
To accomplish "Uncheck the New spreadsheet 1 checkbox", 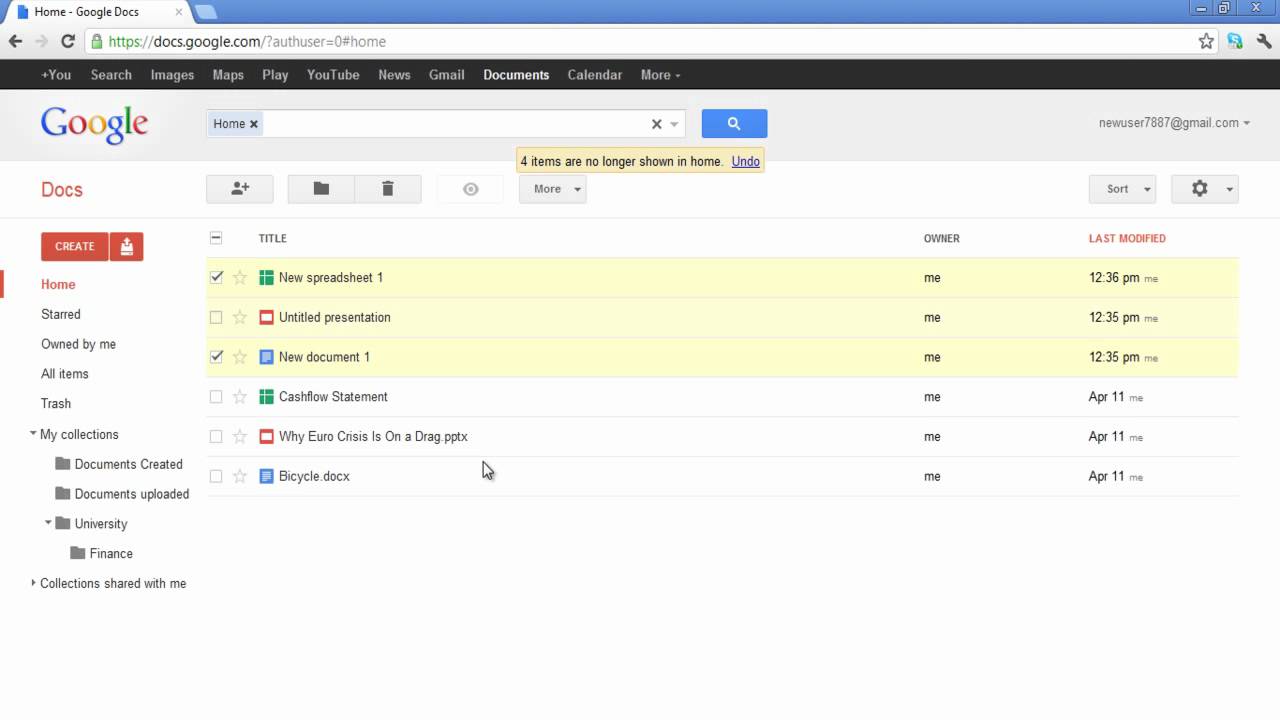I will pos(216,277).
